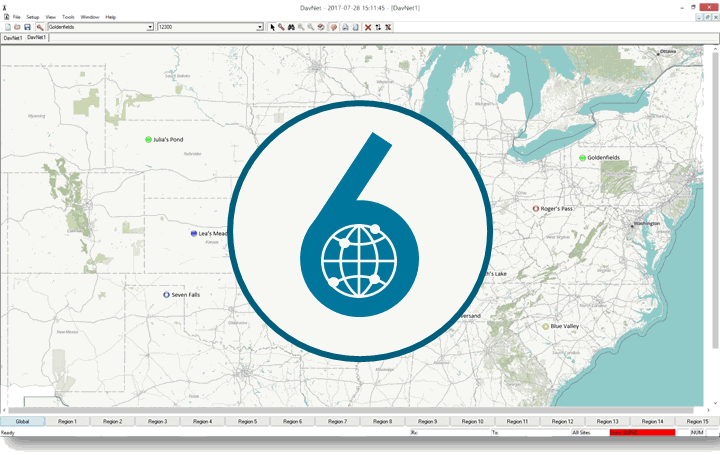
Task: Select the Goldenfields green site marker
Action: (x=582, y=158)
